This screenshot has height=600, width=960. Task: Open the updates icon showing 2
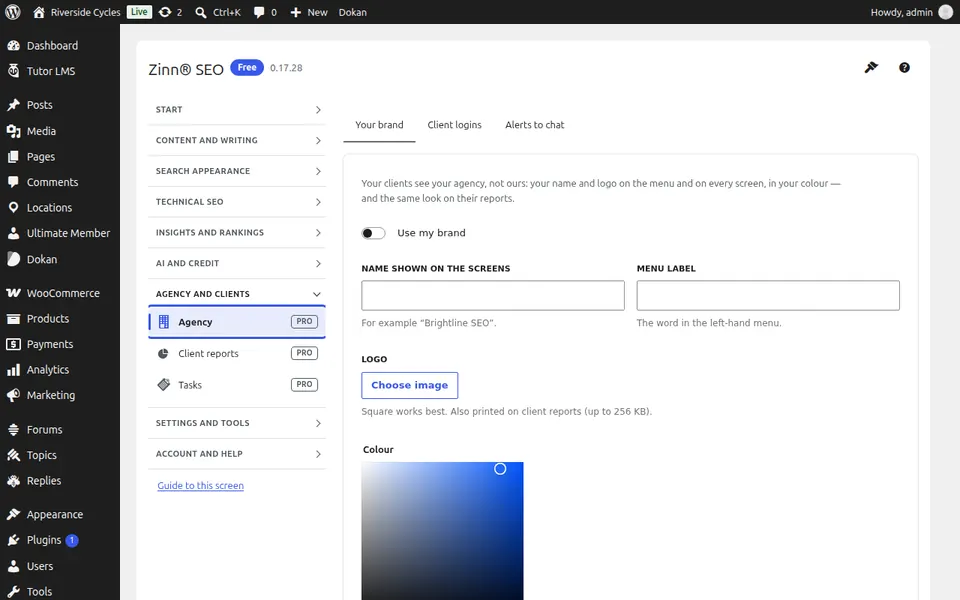click(x=170, y=12)
